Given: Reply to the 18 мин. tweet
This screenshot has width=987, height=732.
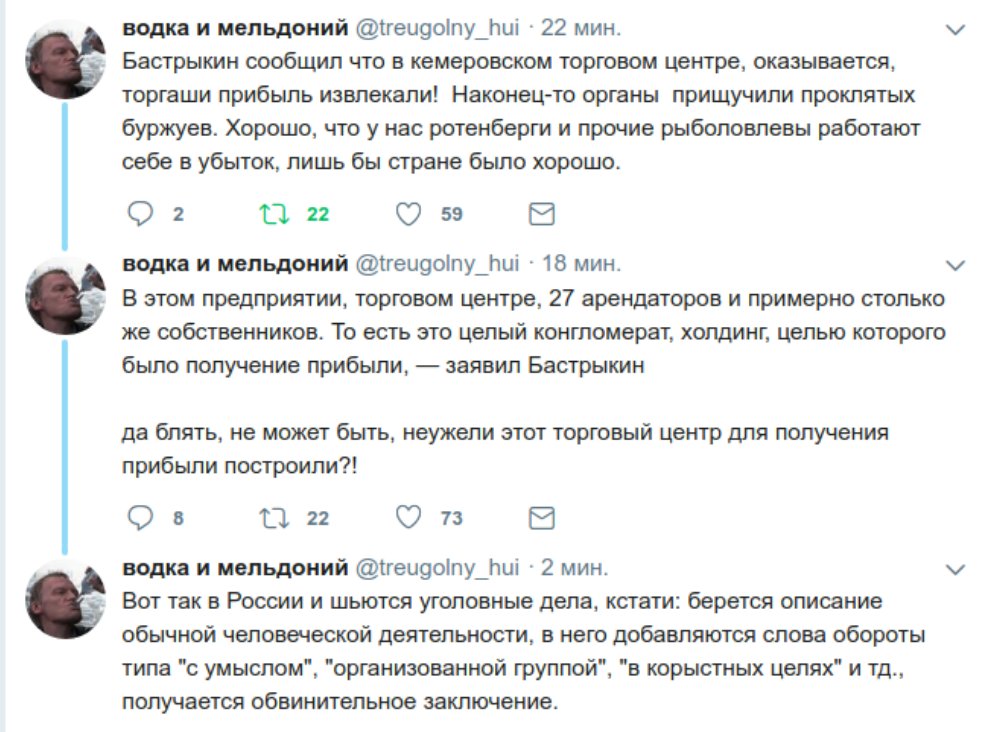Looking at the screenshot, I should click(140, 517).
